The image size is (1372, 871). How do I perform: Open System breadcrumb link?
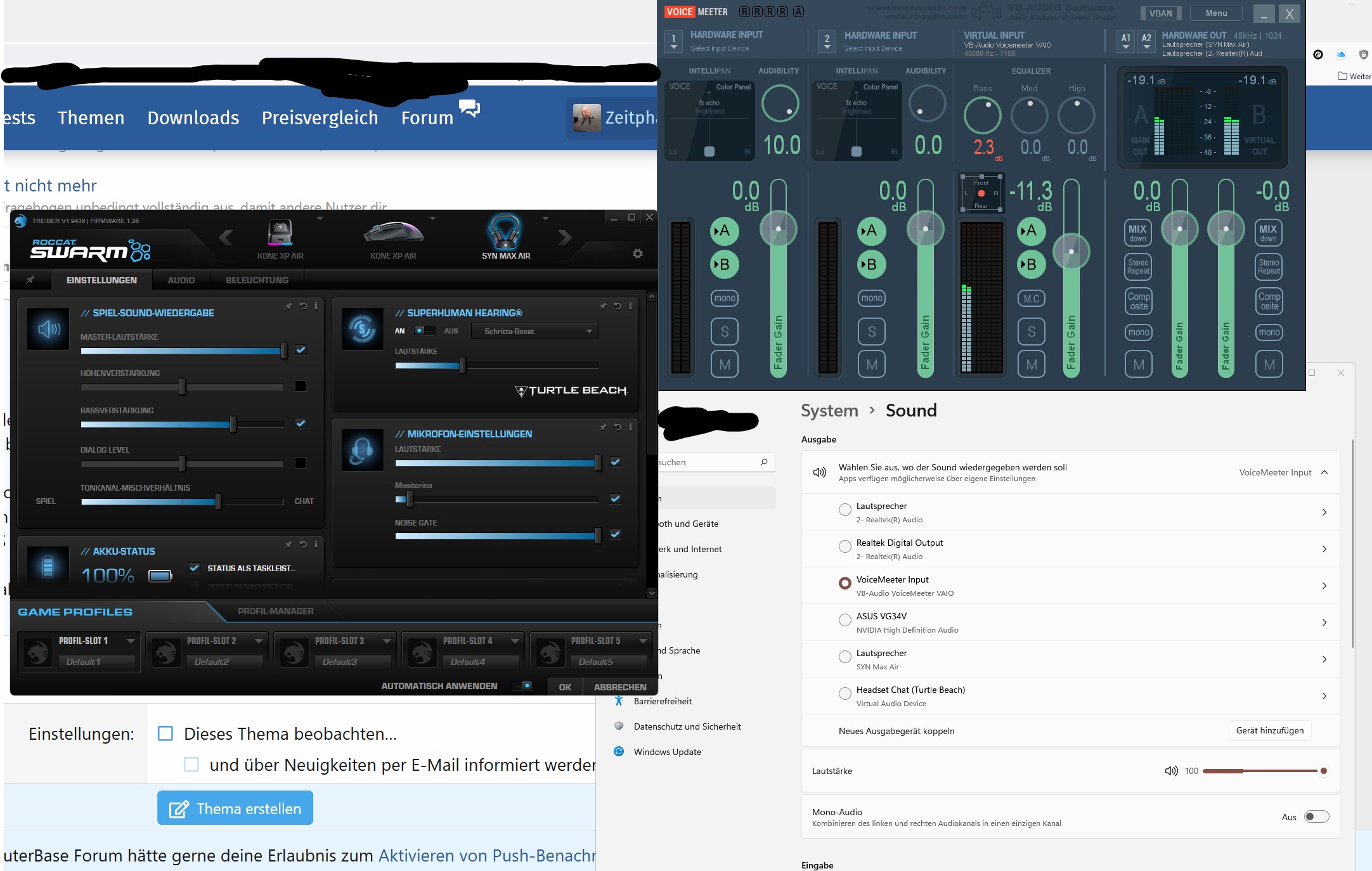coord(829,410)
